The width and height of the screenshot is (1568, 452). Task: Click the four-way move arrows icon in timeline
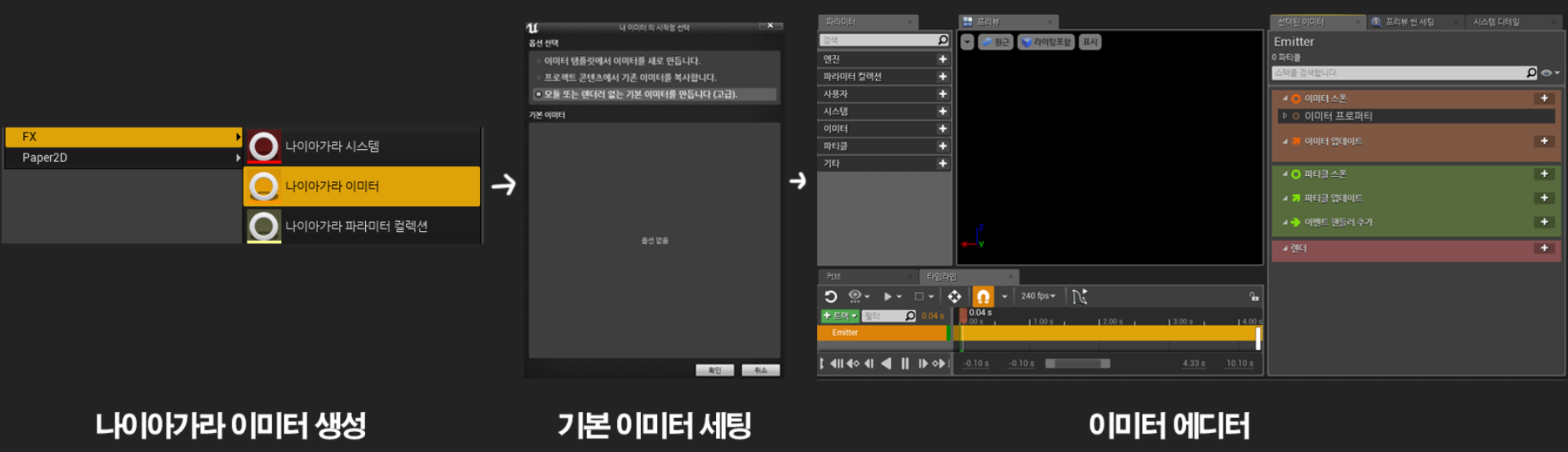[954, 296]
